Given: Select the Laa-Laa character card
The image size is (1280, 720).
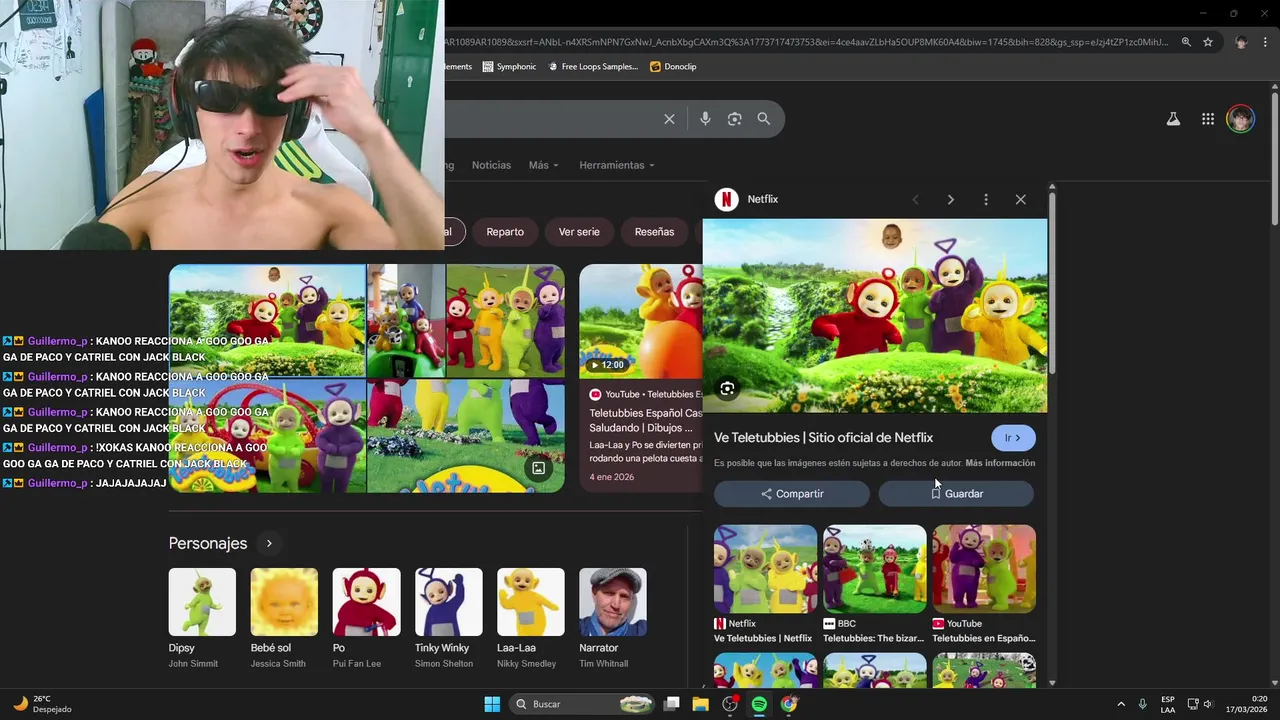Looking at the screenshot, I should click(530, 618).
